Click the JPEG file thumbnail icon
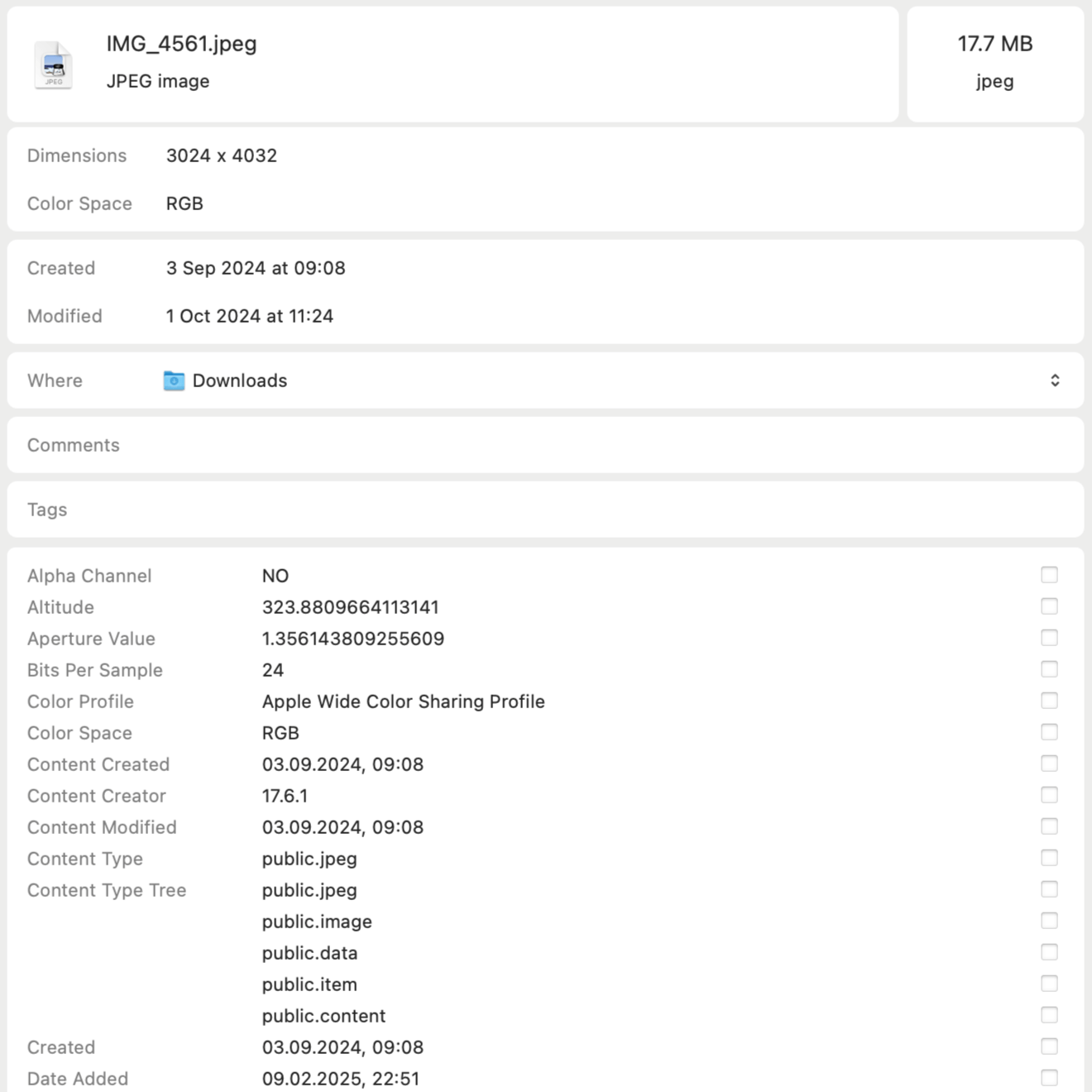This screenshot has height=1092, width=1092. pyautogui.click(x=54, y=65)
